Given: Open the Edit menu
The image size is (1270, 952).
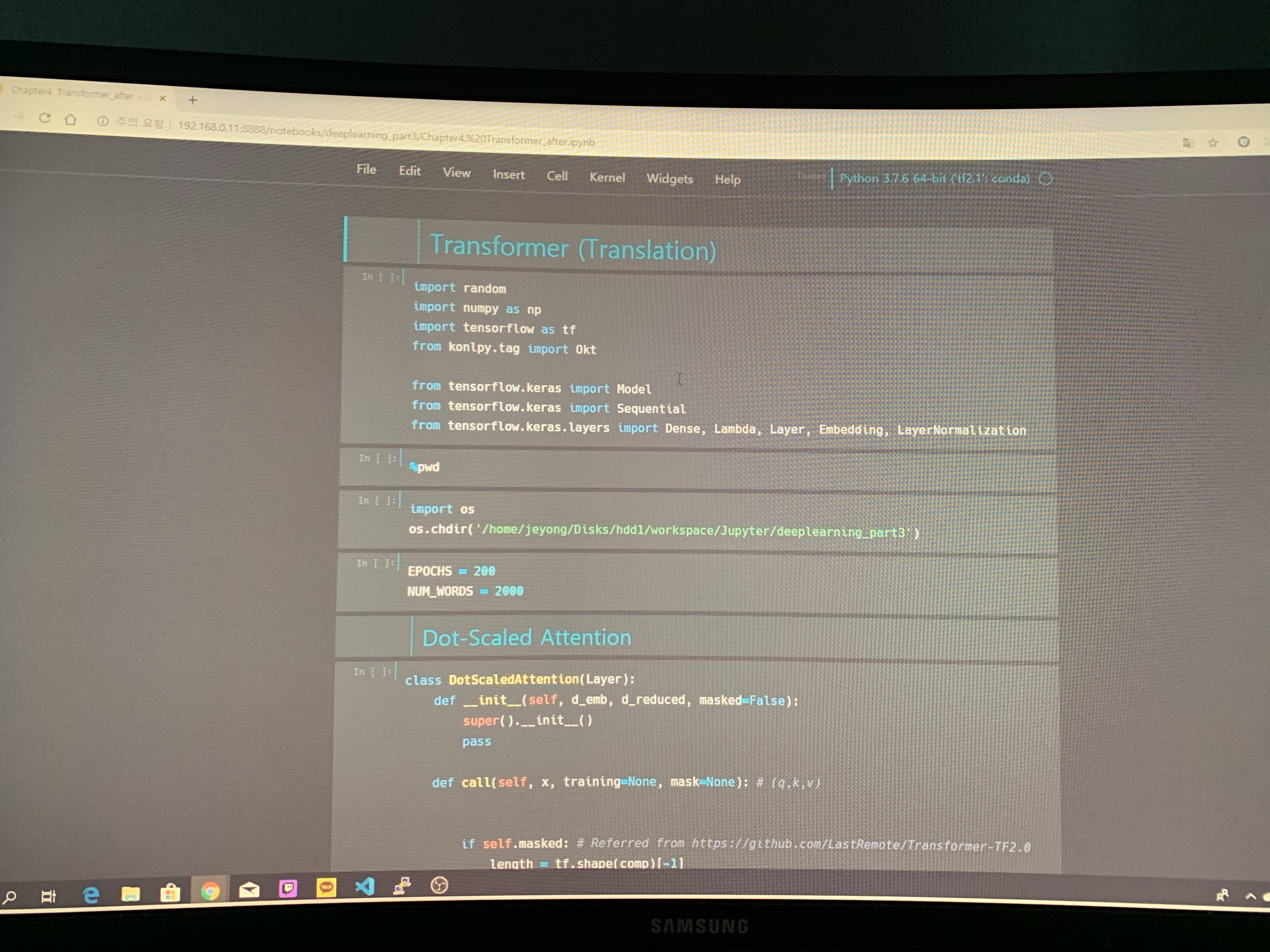Looking at the screenshot, I should (x=409, y=171).
